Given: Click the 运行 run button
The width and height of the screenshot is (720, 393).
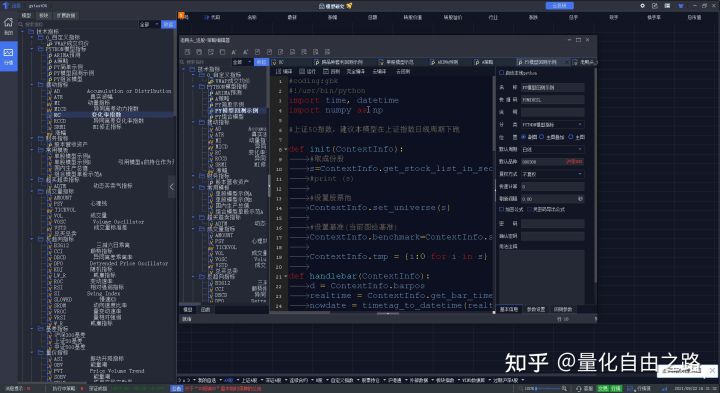Looking at the screenshot, I should (x=308, y=72).
